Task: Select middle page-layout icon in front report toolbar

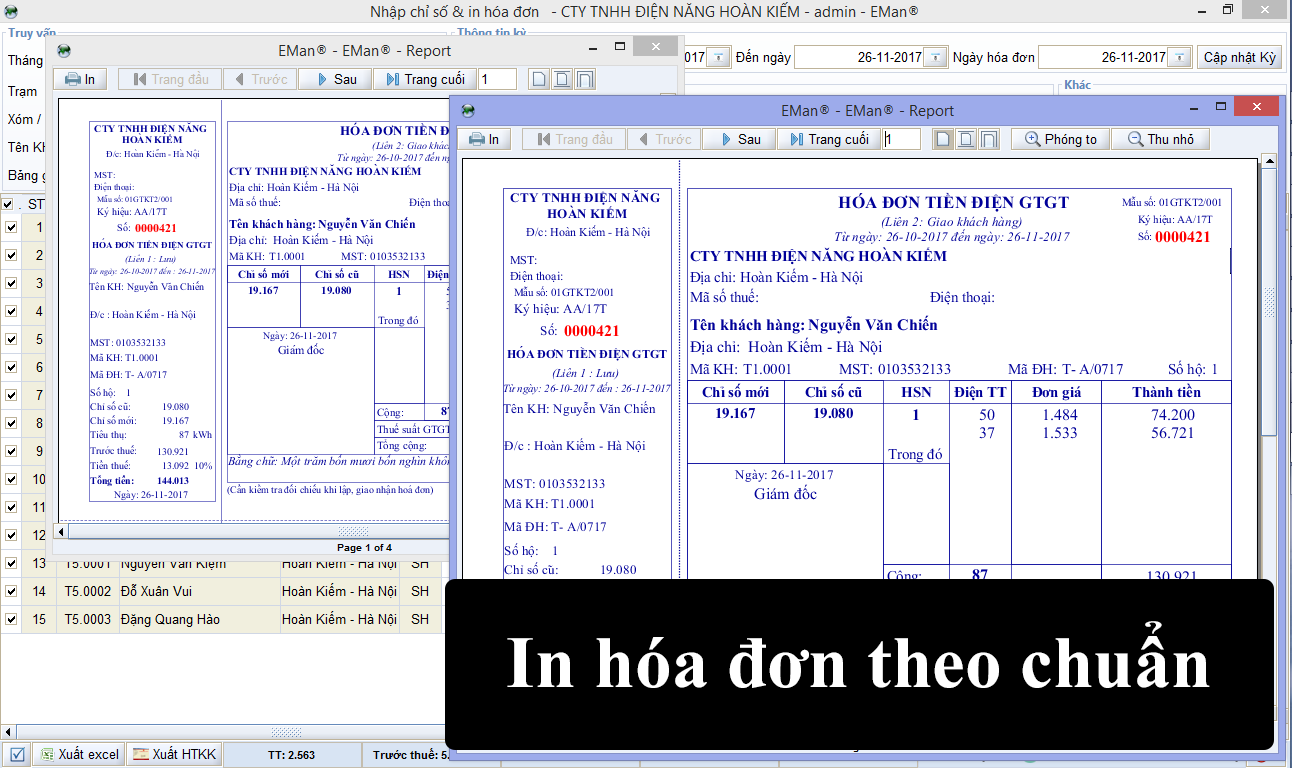Action: (x=966, y=139)
